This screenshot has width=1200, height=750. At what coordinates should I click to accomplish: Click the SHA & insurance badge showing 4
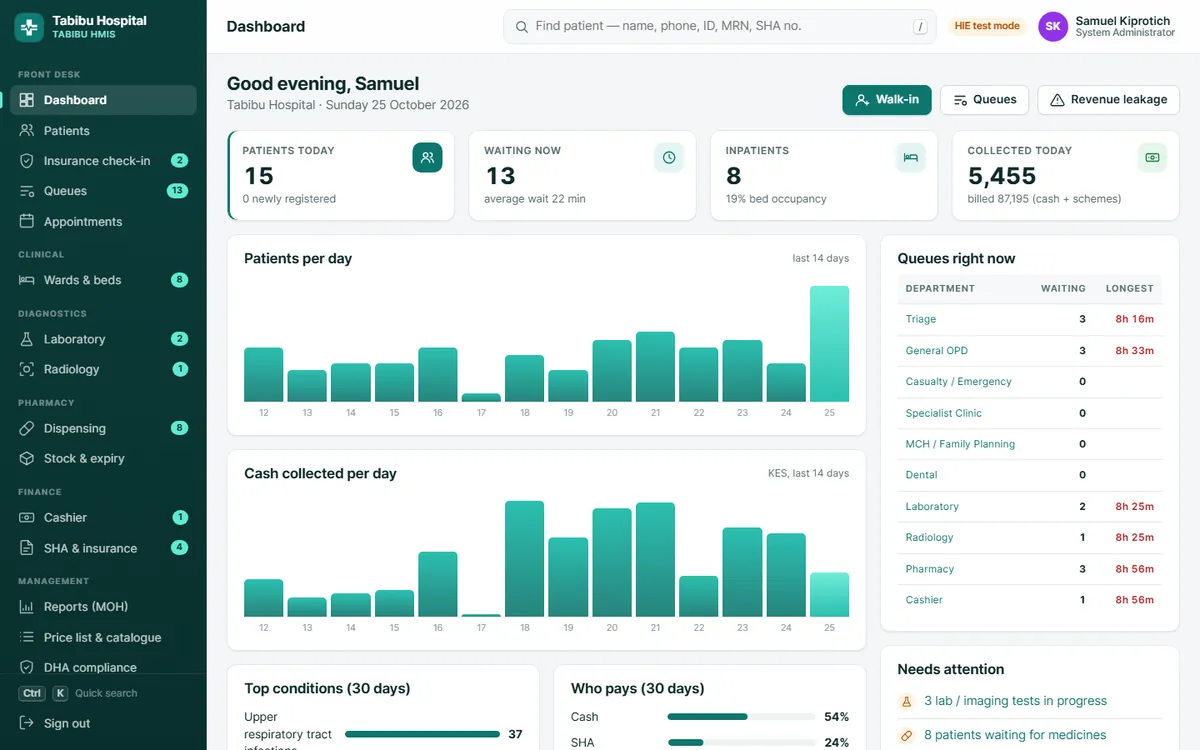coord(180,548)
